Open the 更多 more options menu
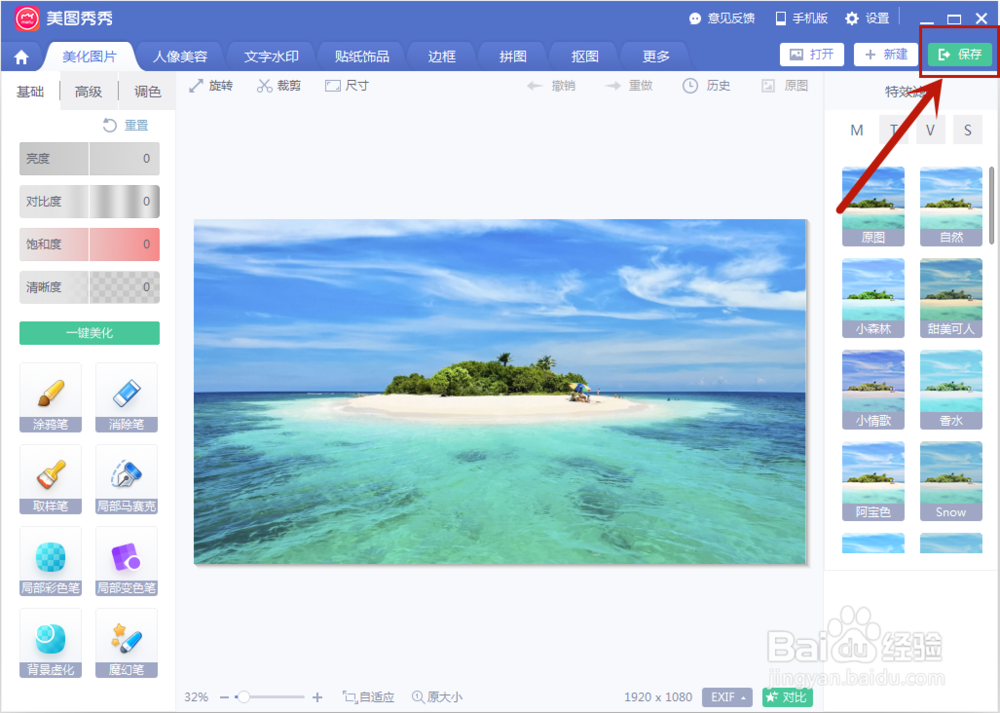 654,57
